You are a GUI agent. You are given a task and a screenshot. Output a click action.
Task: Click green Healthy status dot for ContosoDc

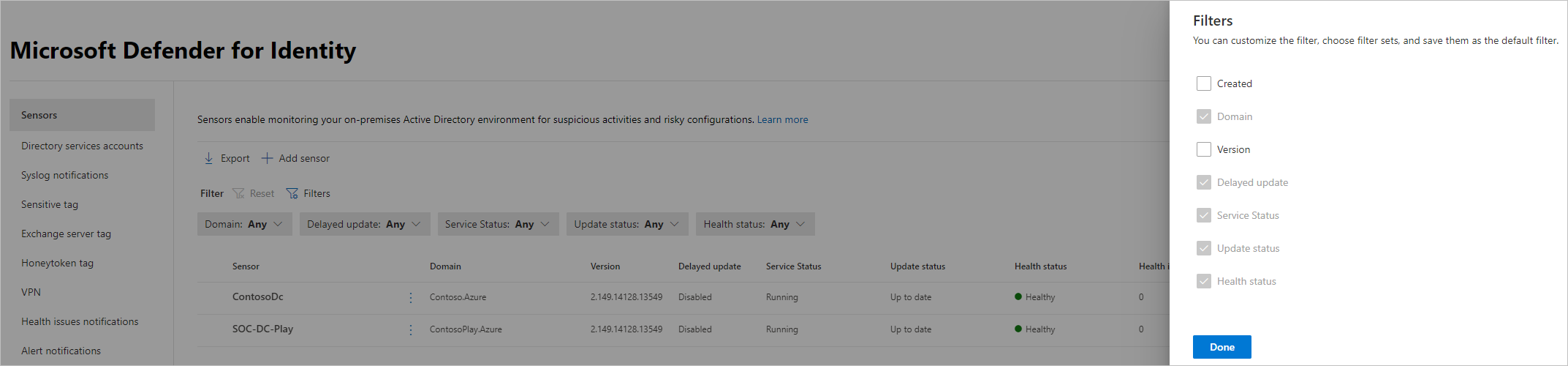tap(1018, 297)
